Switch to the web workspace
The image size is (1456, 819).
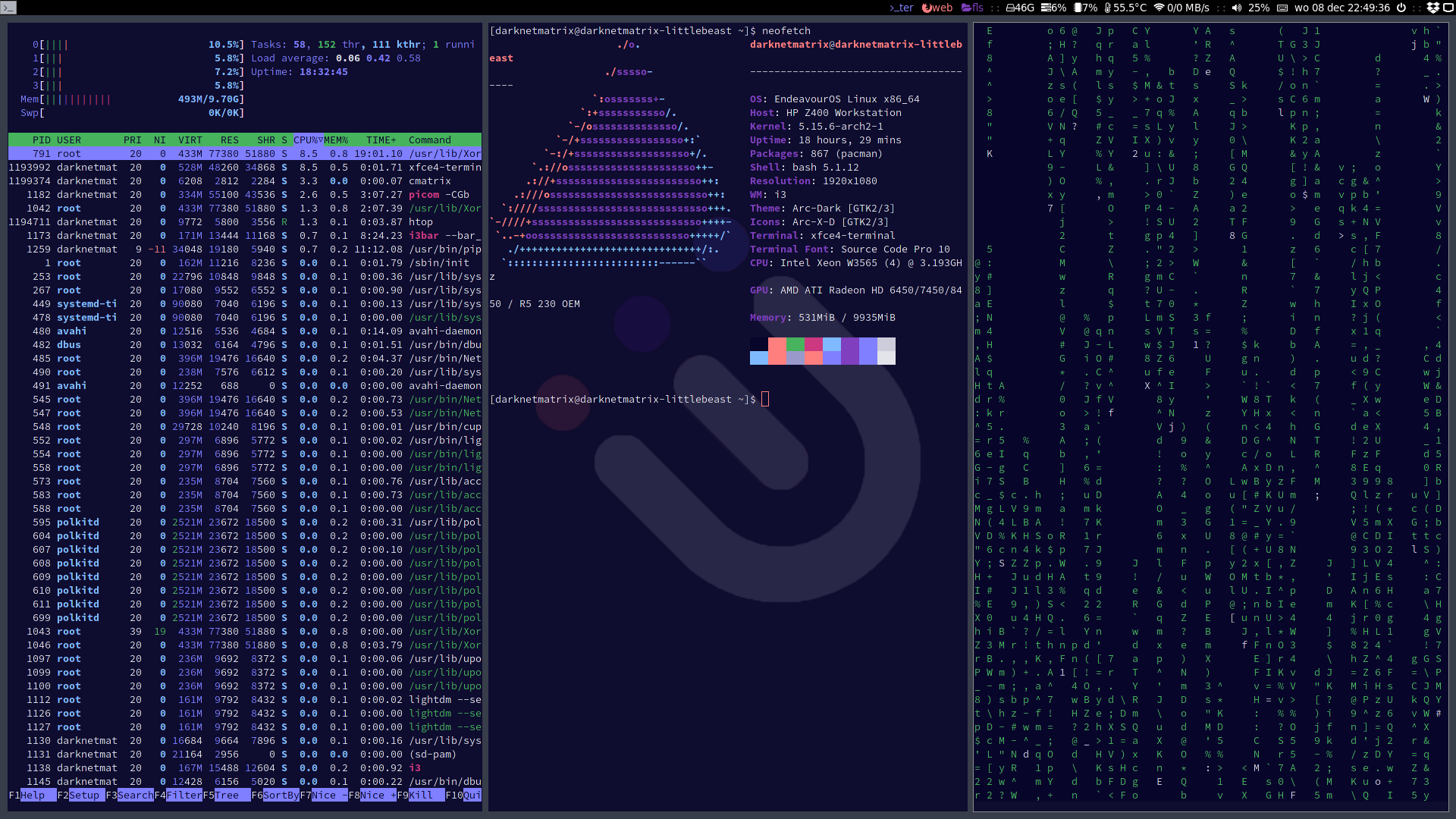click(x=937, y=8)
